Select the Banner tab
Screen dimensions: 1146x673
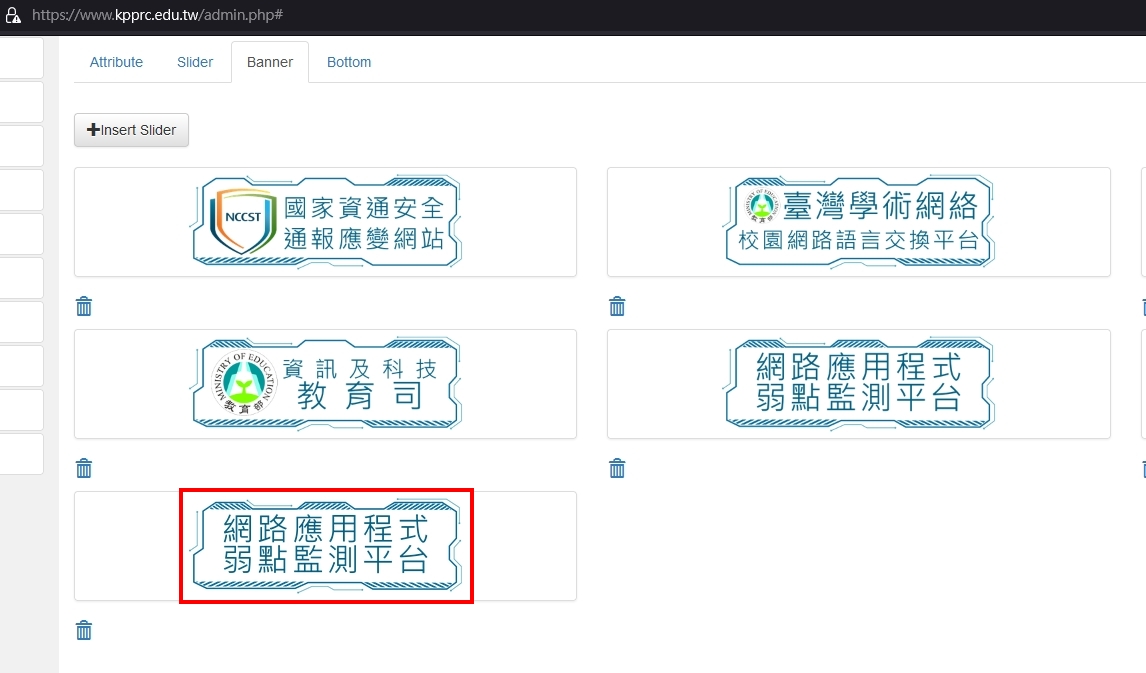pyautogui.click(x=270, y=62)
